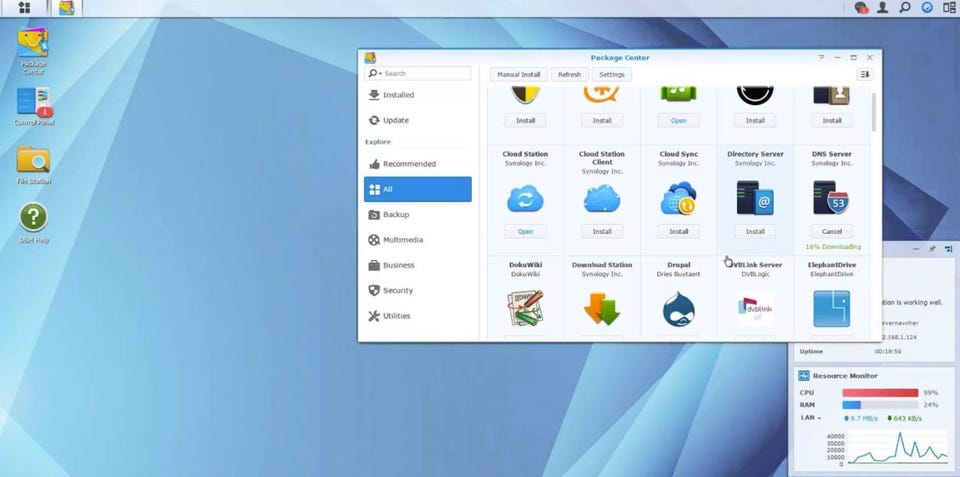The image size is (960, 477).
Task: Select the Utilities category
Action: pos(418,316)
